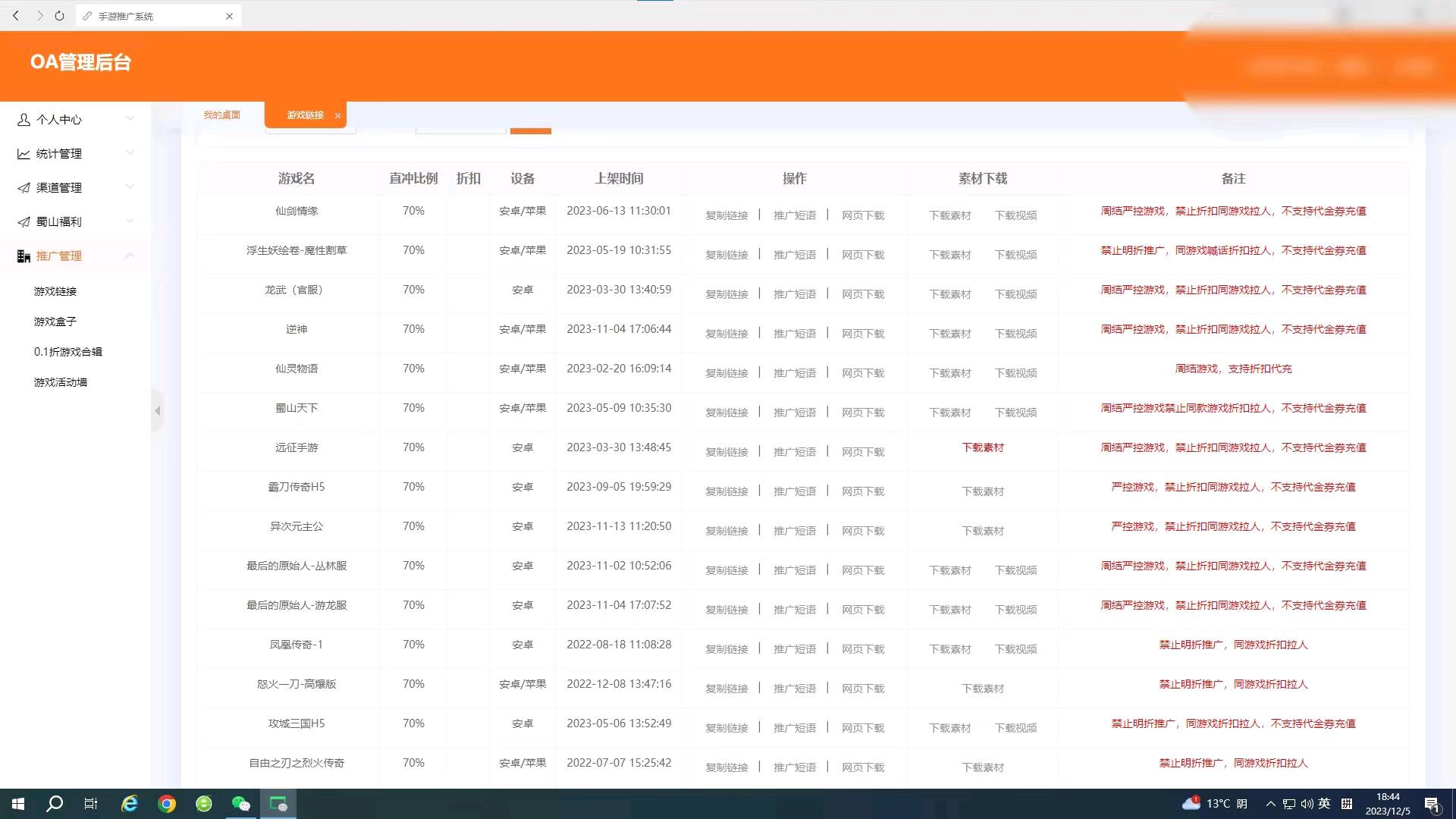Open 游戏盒子 in the sidebar
1456x819 pixels.
pos(55,322)
